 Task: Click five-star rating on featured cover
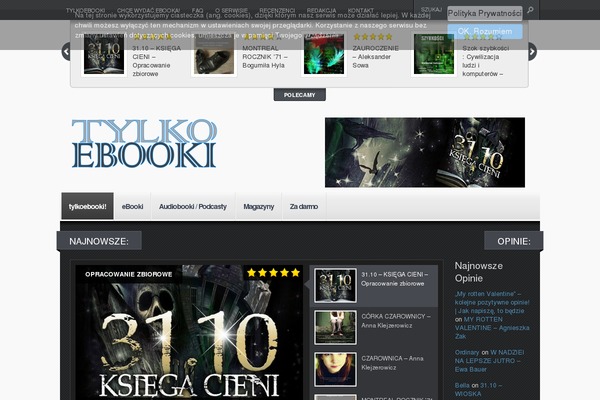(x=273, y=273)
